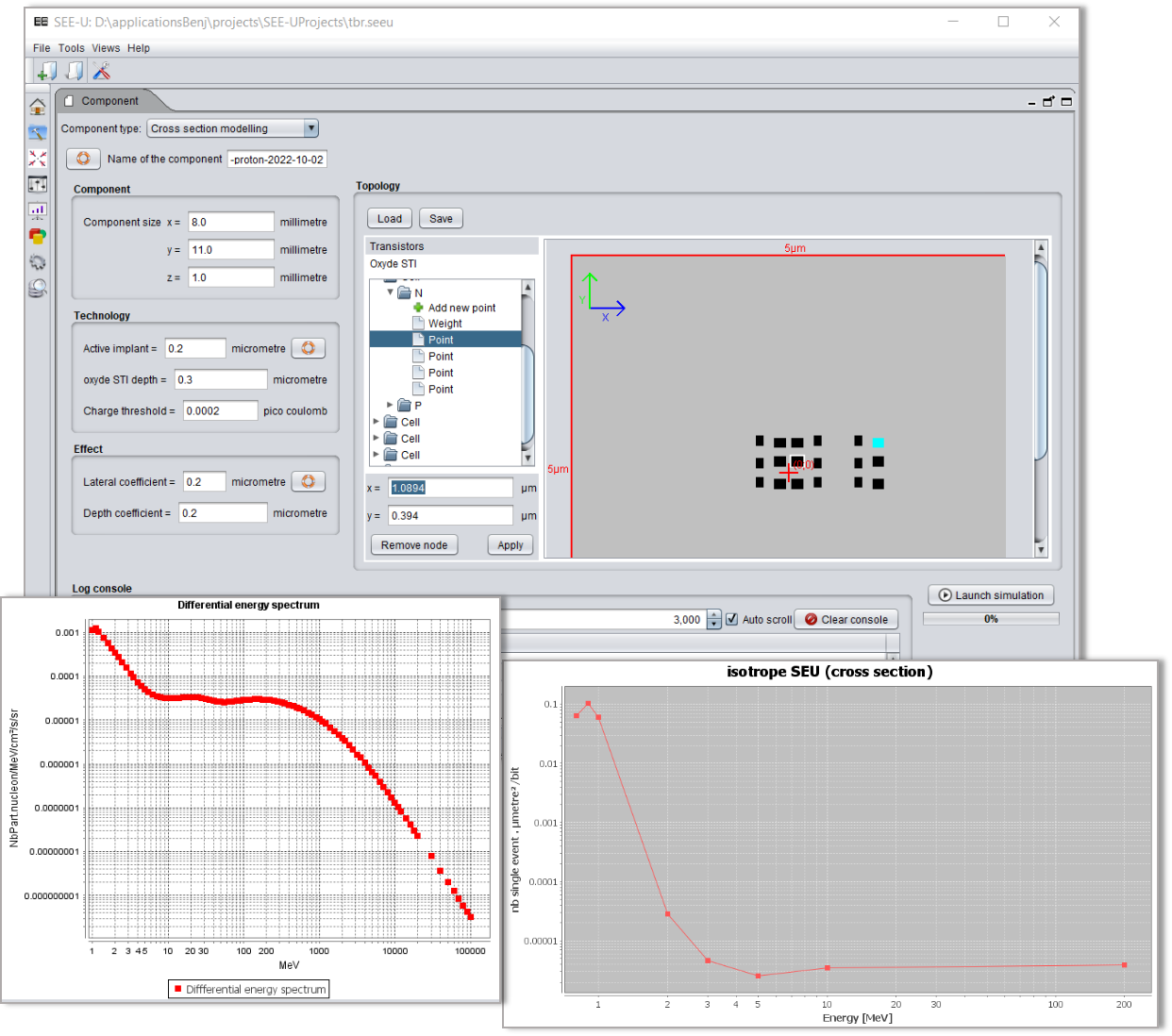Open the gear sidebar icon

(x=38, y=262)
